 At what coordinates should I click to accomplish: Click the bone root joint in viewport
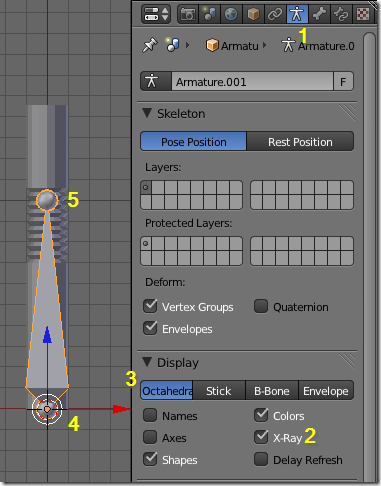pos(47,409)
